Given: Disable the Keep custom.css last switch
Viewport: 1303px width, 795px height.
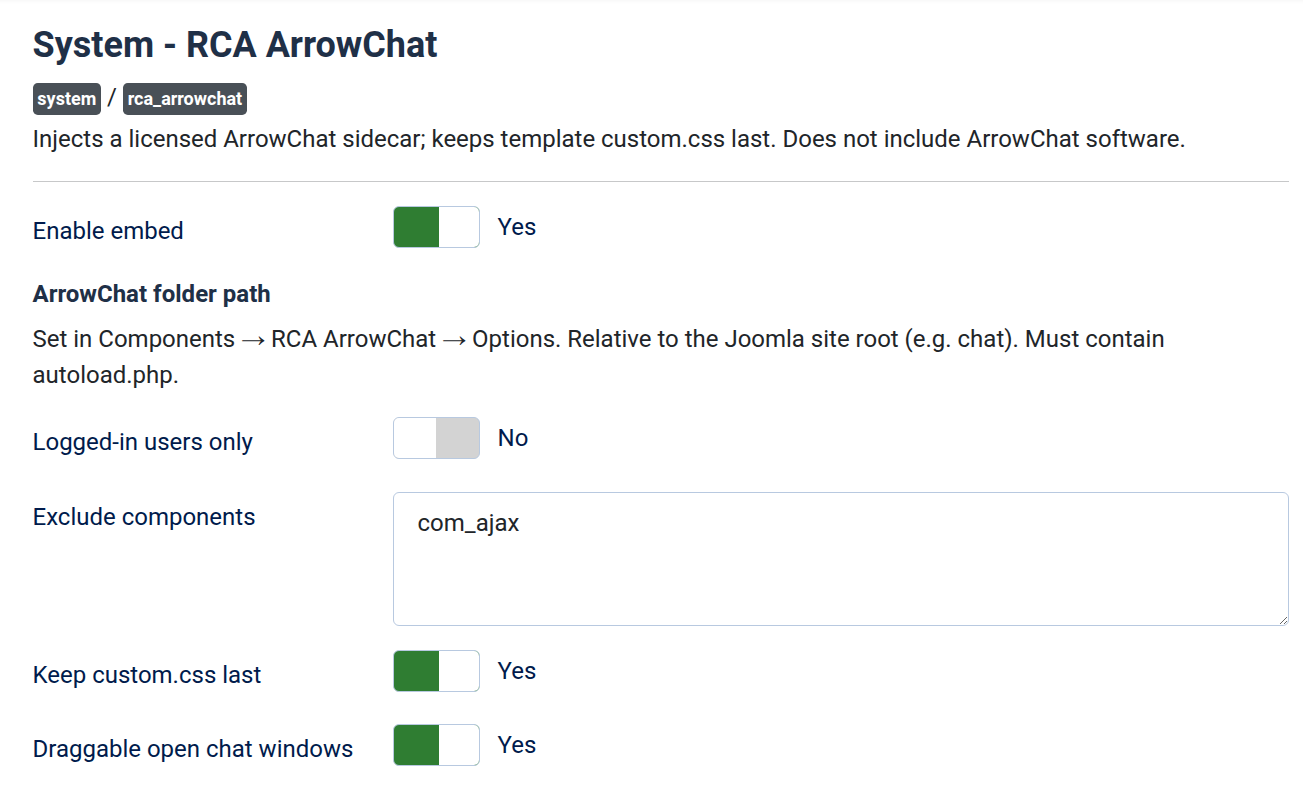Looking at the screenshot, I should pyautogui.click(x=436, y=671).
